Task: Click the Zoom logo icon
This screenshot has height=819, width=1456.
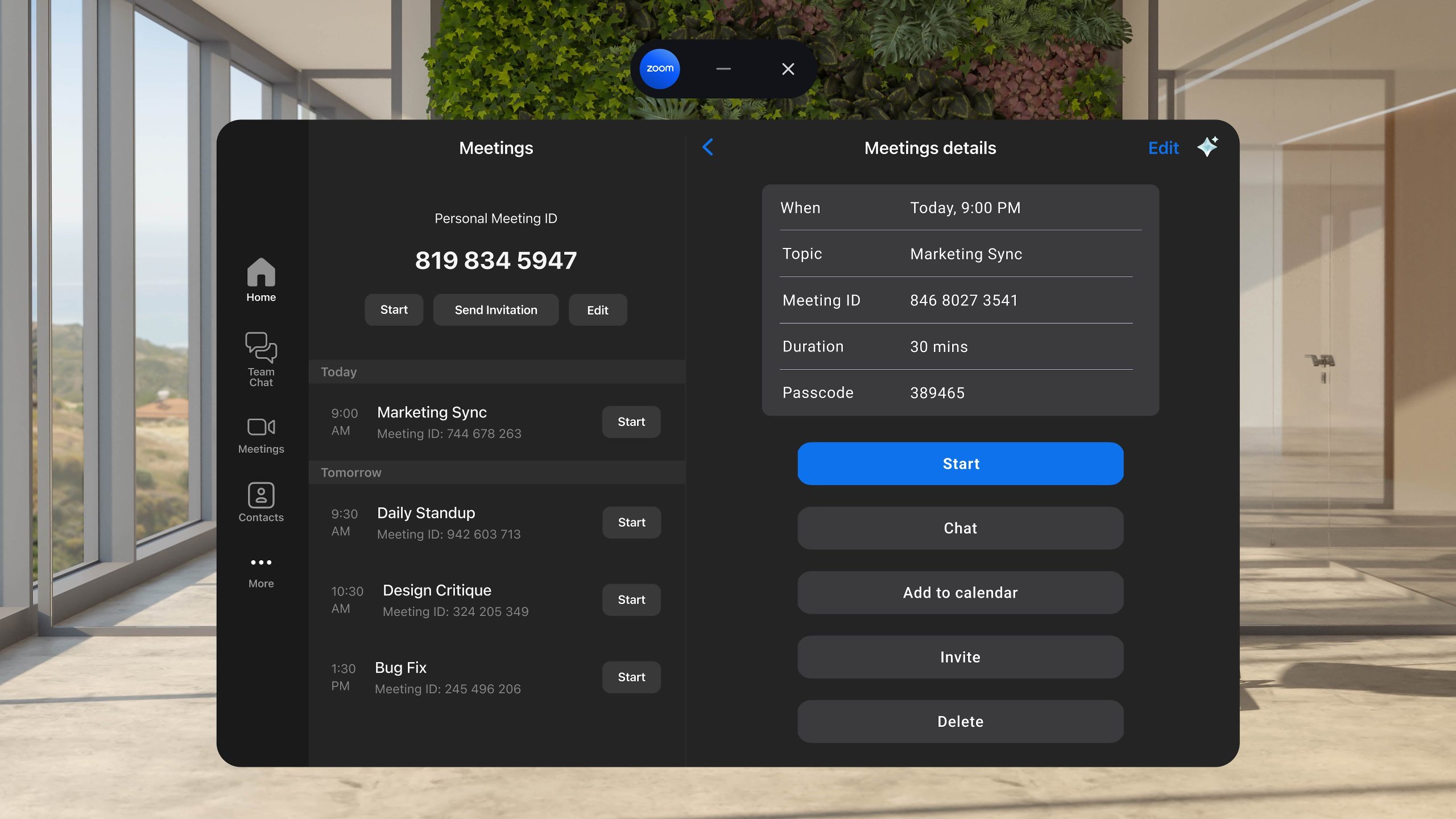Action: (x=660, y=69)
